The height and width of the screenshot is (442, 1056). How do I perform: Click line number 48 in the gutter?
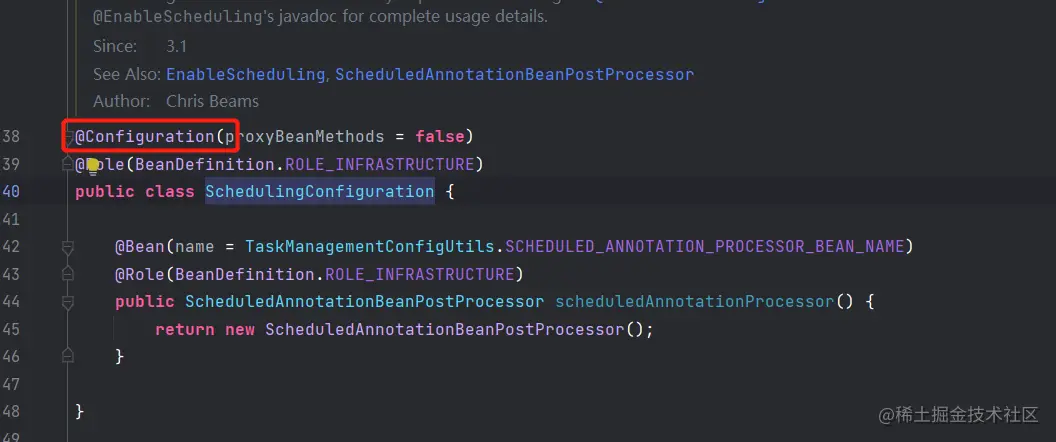(11, 411)
